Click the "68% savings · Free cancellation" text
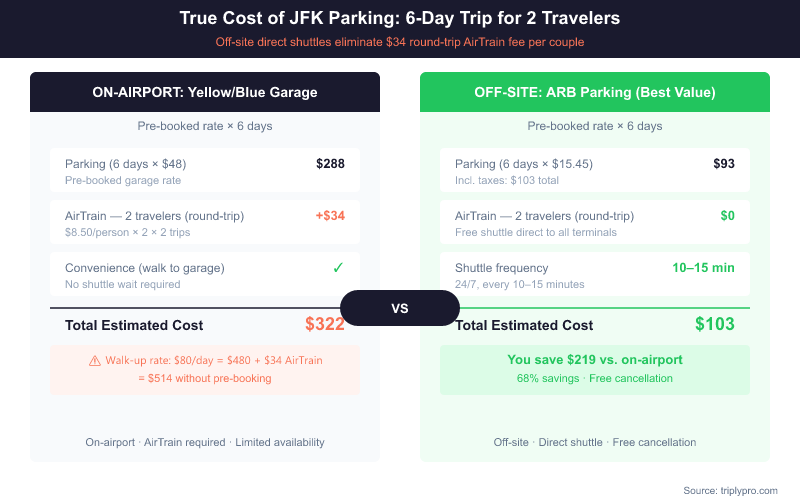 coord(595,378)
